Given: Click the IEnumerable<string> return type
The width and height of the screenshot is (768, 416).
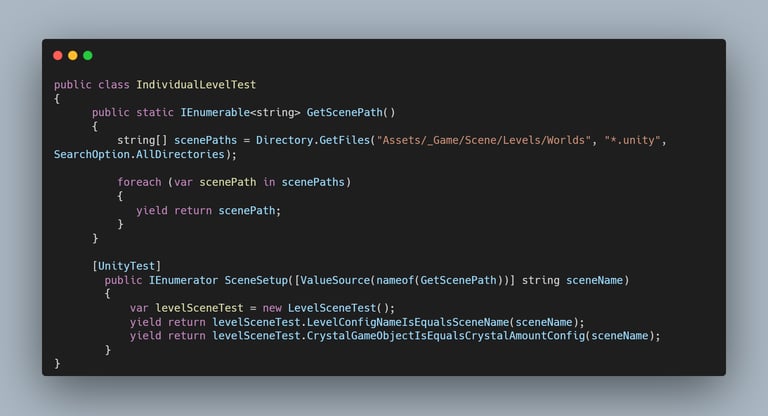Looking at the screenshot, I should point(240,112).
